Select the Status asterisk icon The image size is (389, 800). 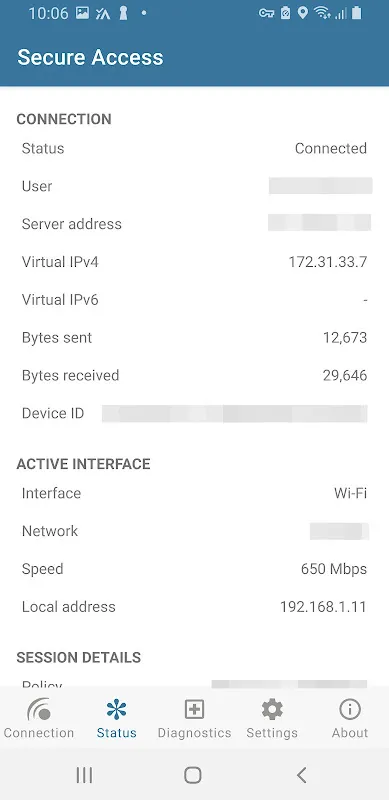[x=116, y=709]
